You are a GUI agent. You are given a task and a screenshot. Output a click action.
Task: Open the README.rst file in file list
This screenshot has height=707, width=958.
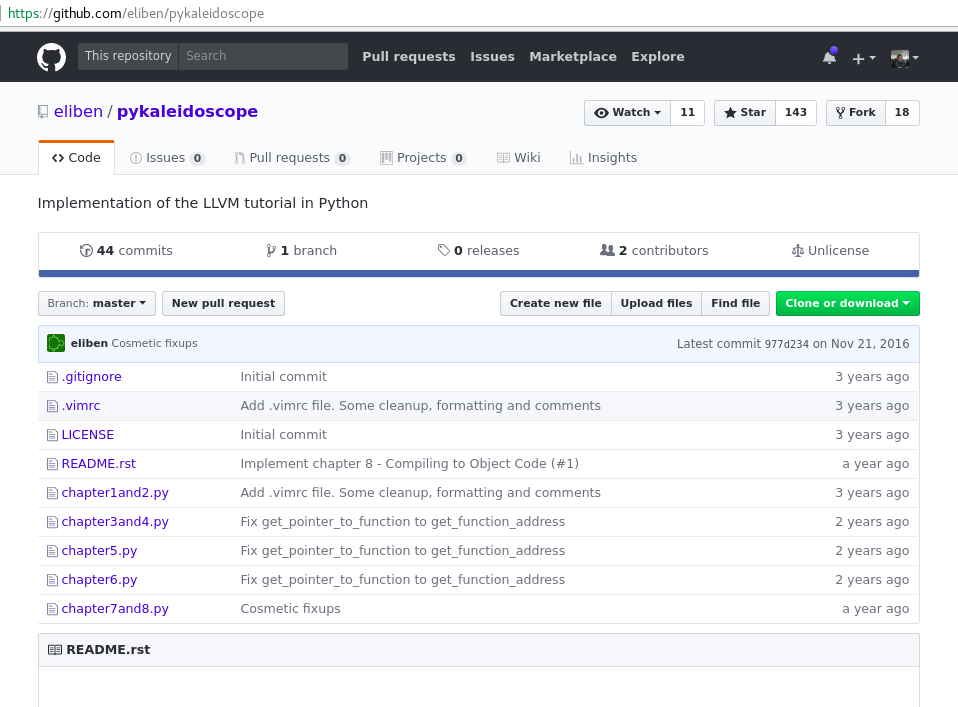coord(99,464)
